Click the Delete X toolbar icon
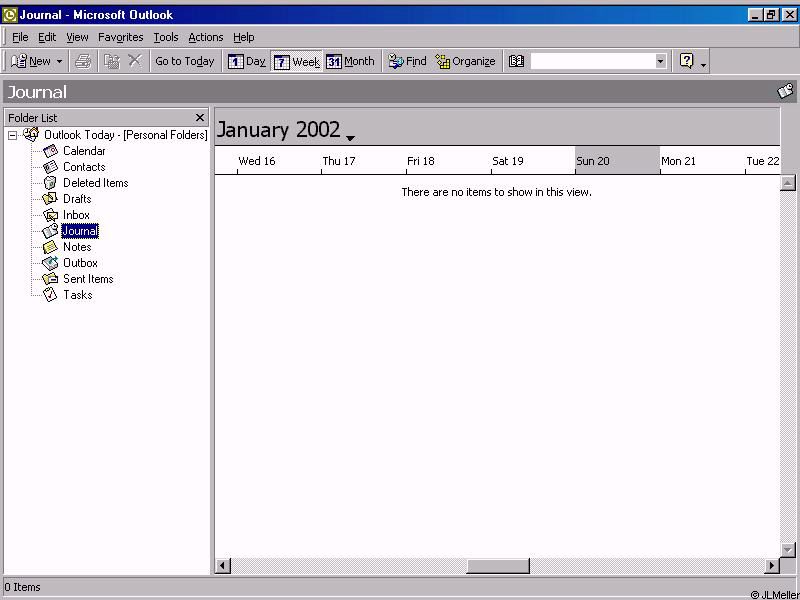The image size is (800, 600). 134,61
